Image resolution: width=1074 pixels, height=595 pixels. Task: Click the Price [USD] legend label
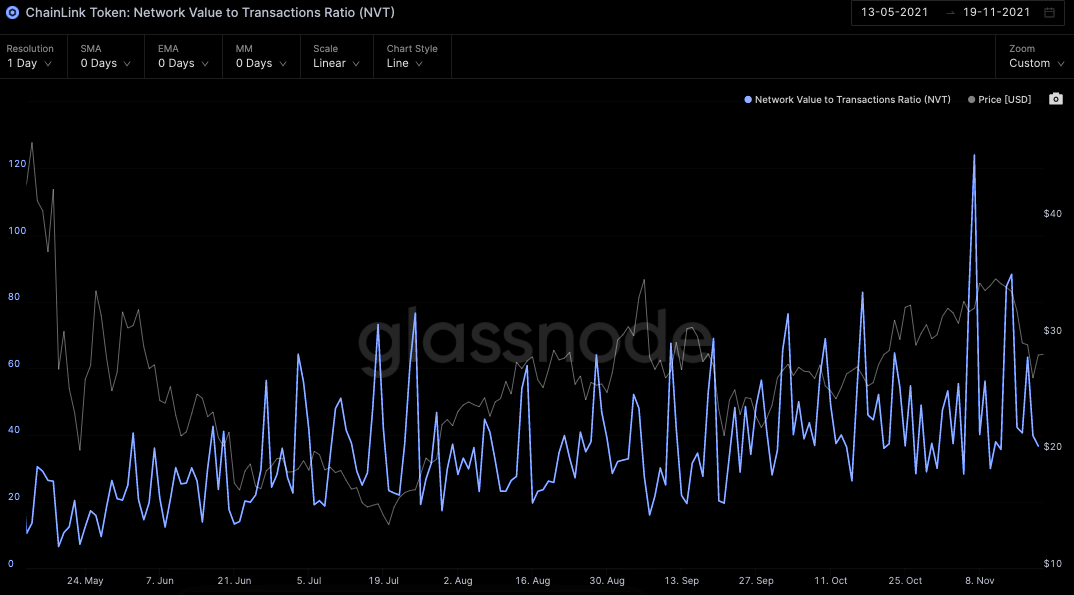tap(1005, 100)
